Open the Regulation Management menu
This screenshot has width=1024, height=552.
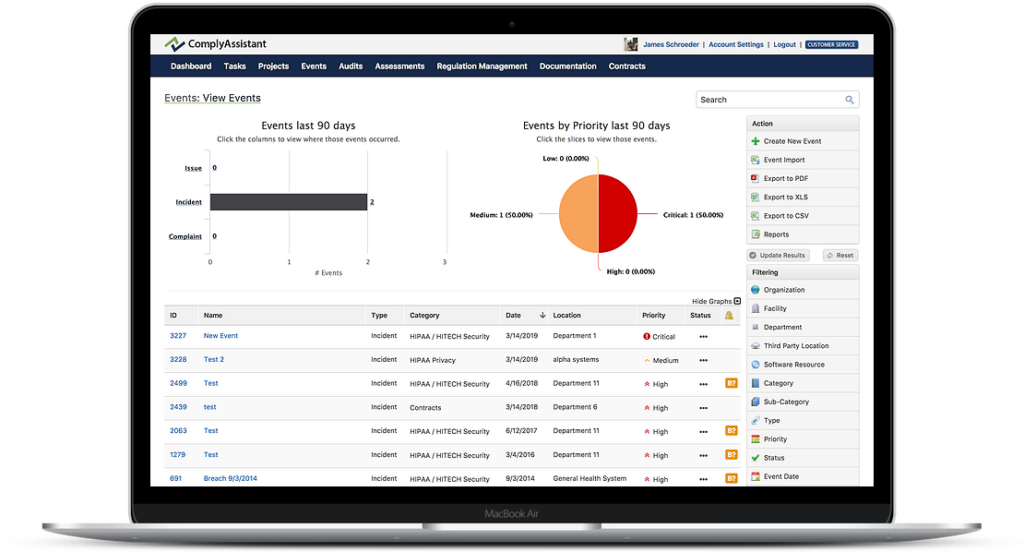(x=481, y=67)
